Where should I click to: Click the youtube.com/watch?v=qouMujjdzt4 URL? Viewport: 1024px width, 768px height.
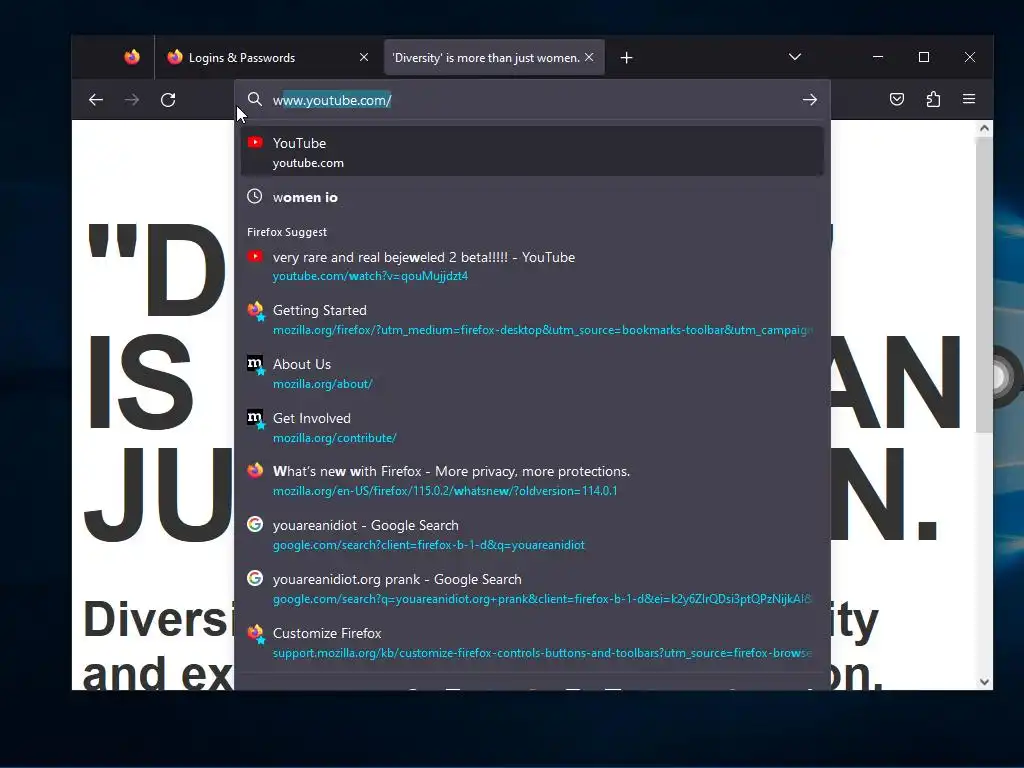(x=370, y=276)
